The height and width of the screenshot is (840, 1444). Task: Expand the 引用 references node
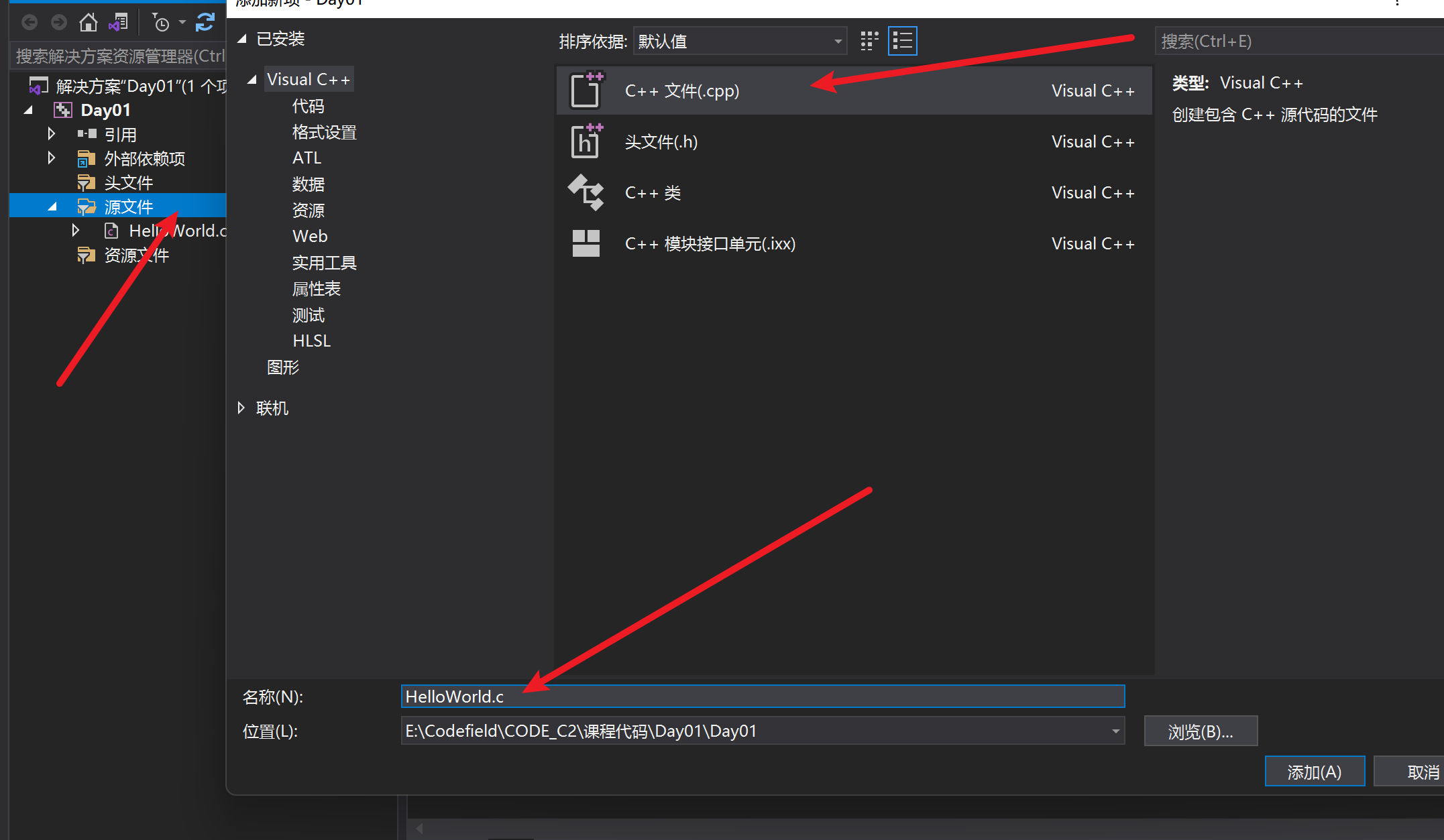[52, 134]
